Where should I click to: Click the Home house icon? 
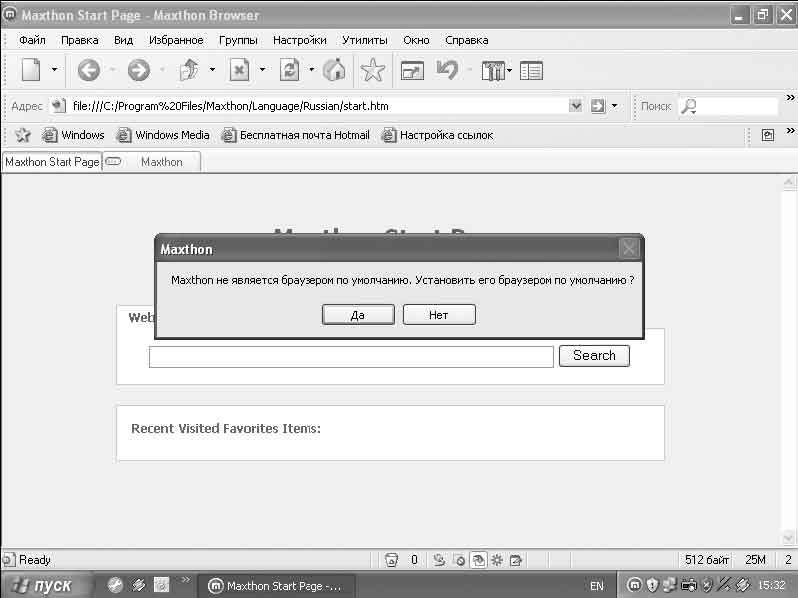coord(334,70)
